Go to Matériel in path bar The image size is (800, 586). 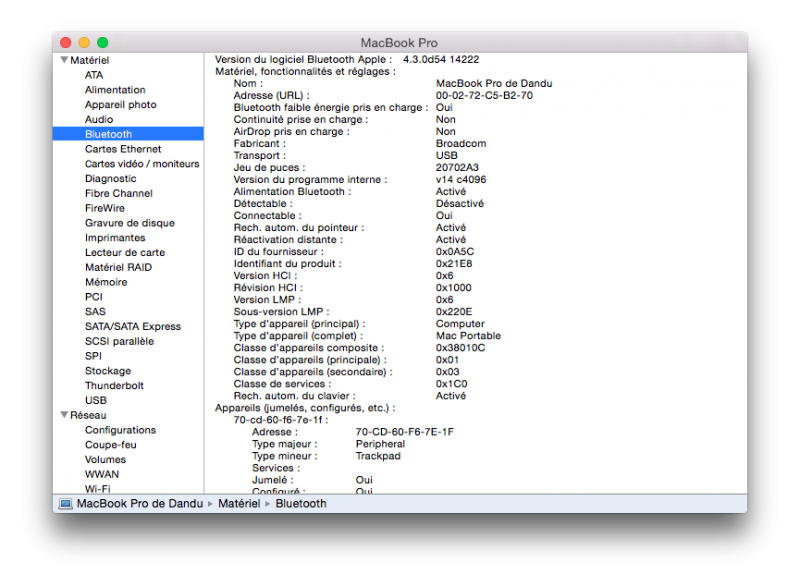(x=239, y=504)
